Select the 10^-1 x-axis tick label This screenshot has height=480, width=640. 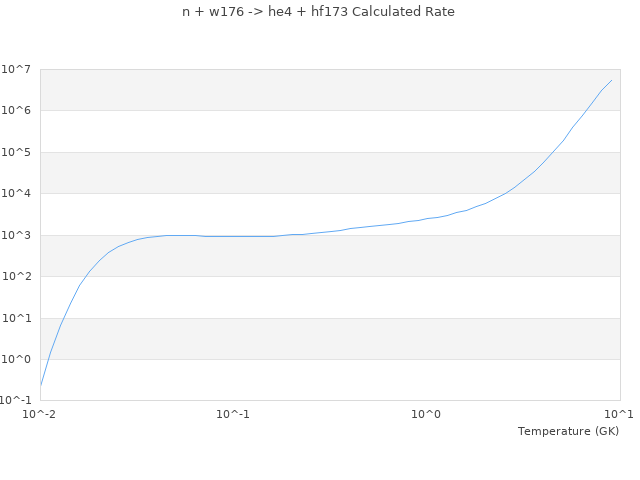(x=233, y=414)
